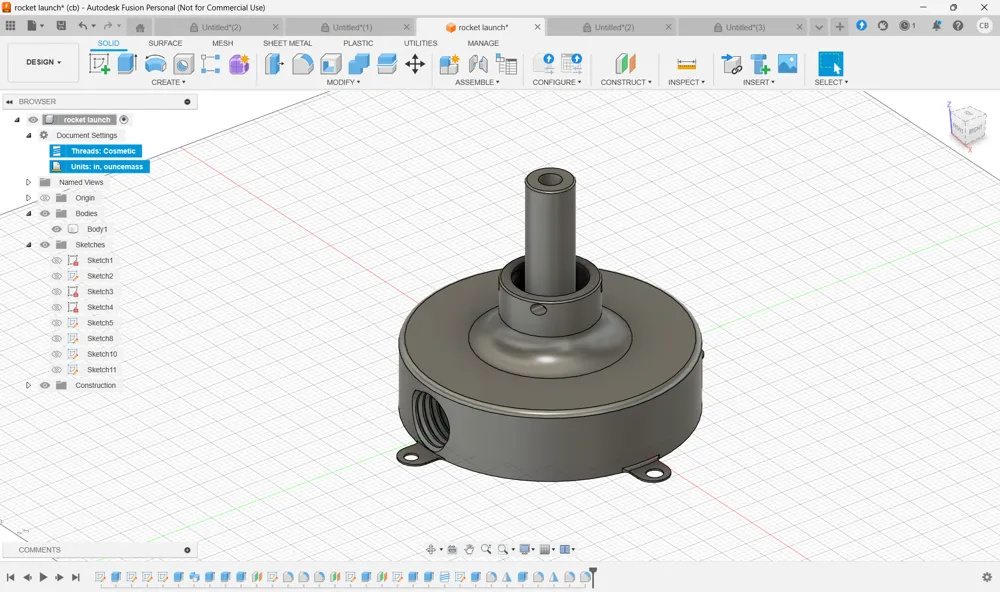Click the Insert Canvas image icon
The width and height of the screenshot is (1000, 592).
[788, 64]
